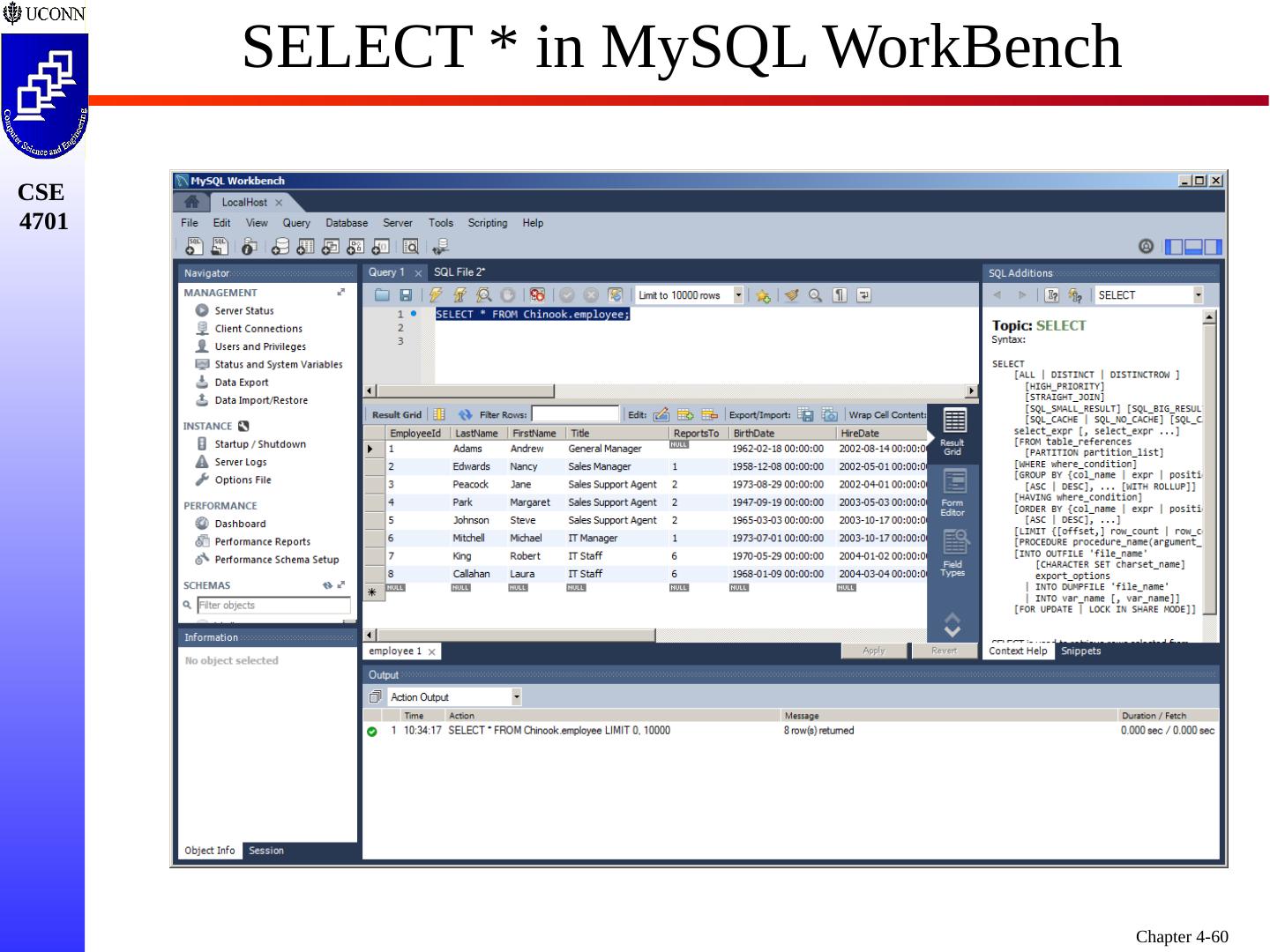
Task: Switch to the Snippets tab
Action: [1080, 651]
